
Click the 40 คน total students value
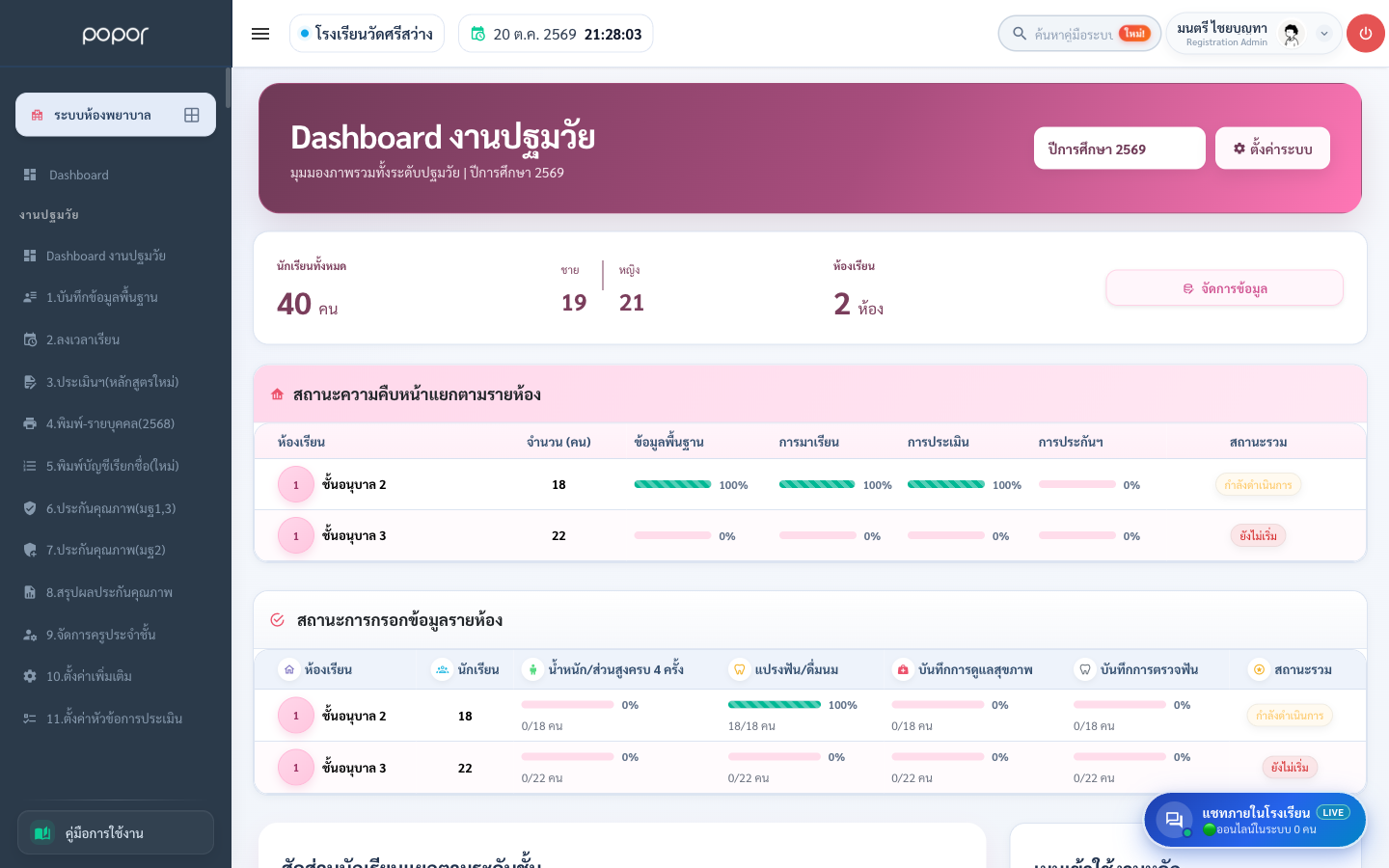(308, 305)
